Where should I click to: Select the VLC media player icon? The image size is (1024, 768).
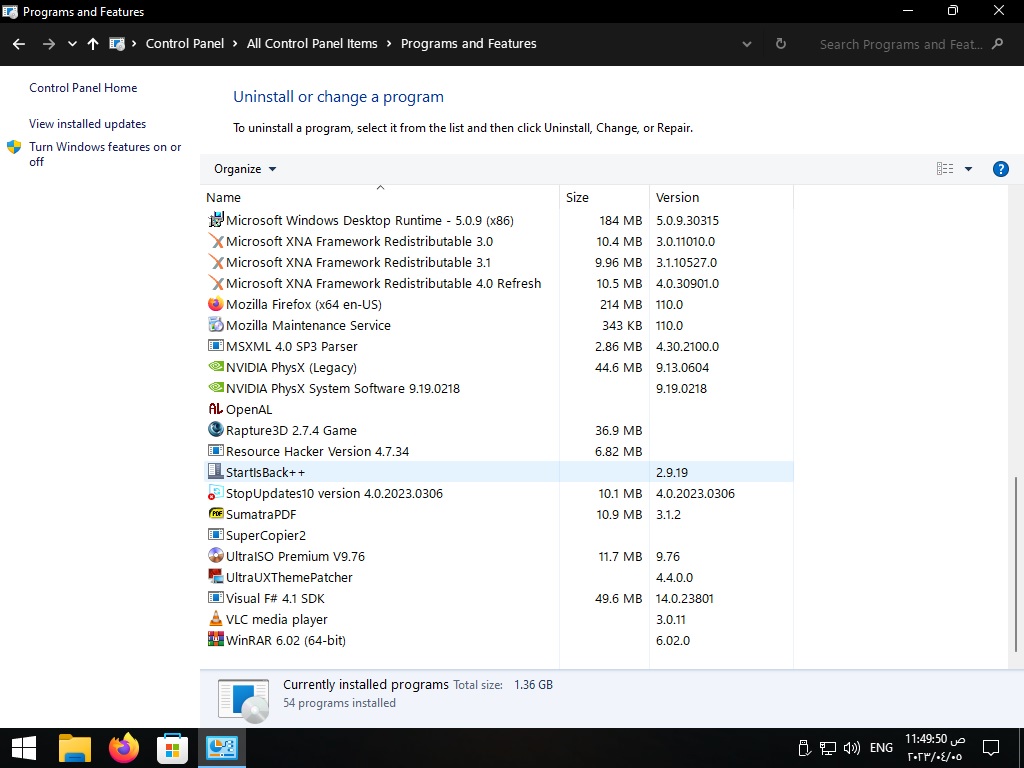[x=216, y=618]
